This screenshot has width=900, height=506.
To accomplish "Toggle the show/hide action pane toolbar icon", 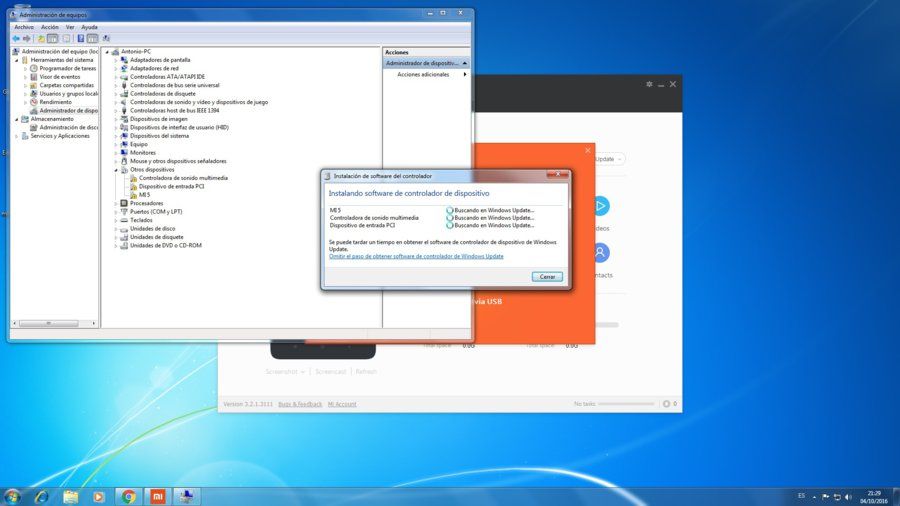I will (x=92, y=38).
